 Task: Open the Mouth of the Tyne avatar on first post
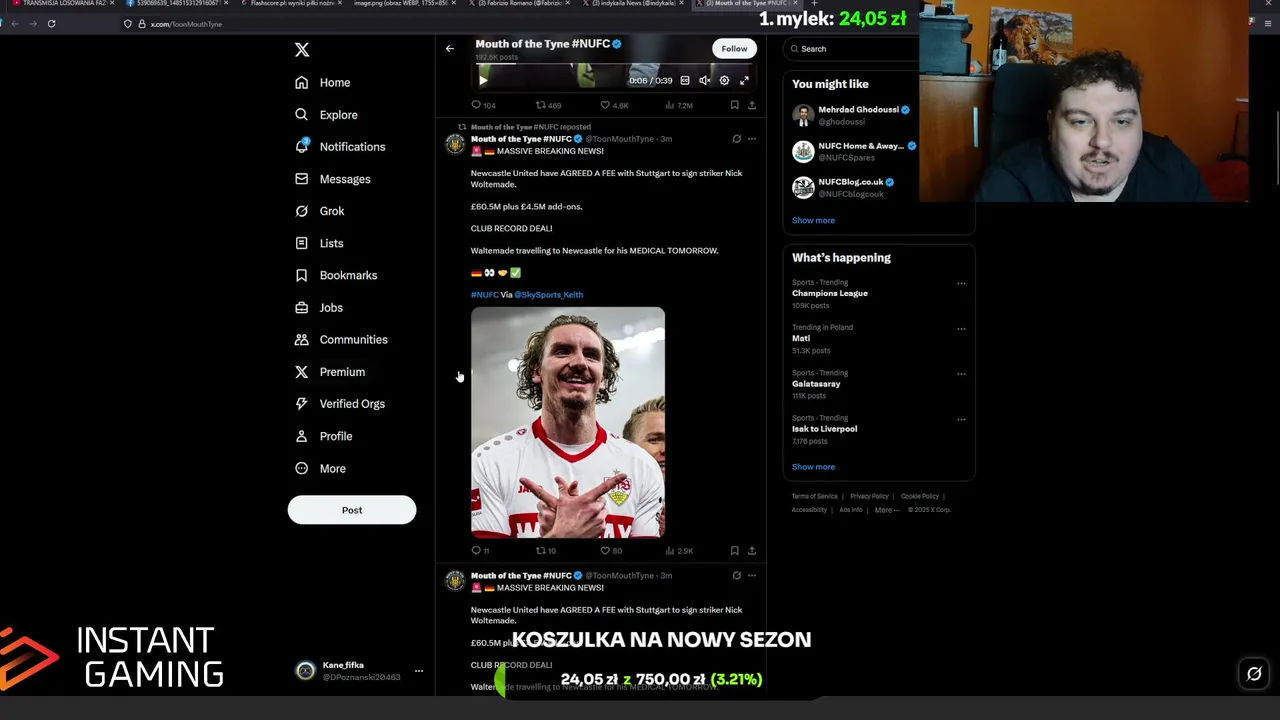455,146
